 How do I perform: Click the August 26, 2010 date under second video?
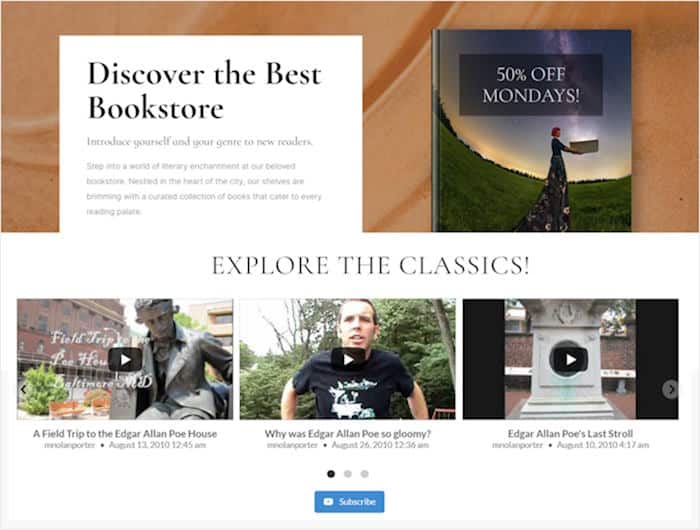[x=380, y=445]
